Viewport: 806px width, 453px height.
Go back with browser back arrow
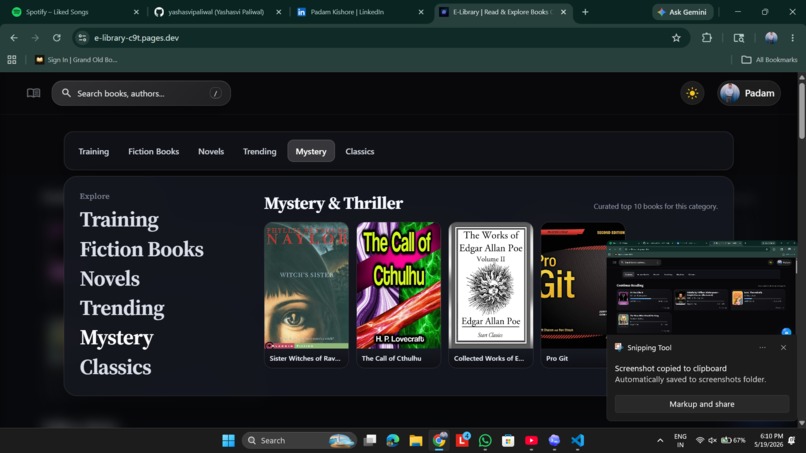[x=14, y=38]
